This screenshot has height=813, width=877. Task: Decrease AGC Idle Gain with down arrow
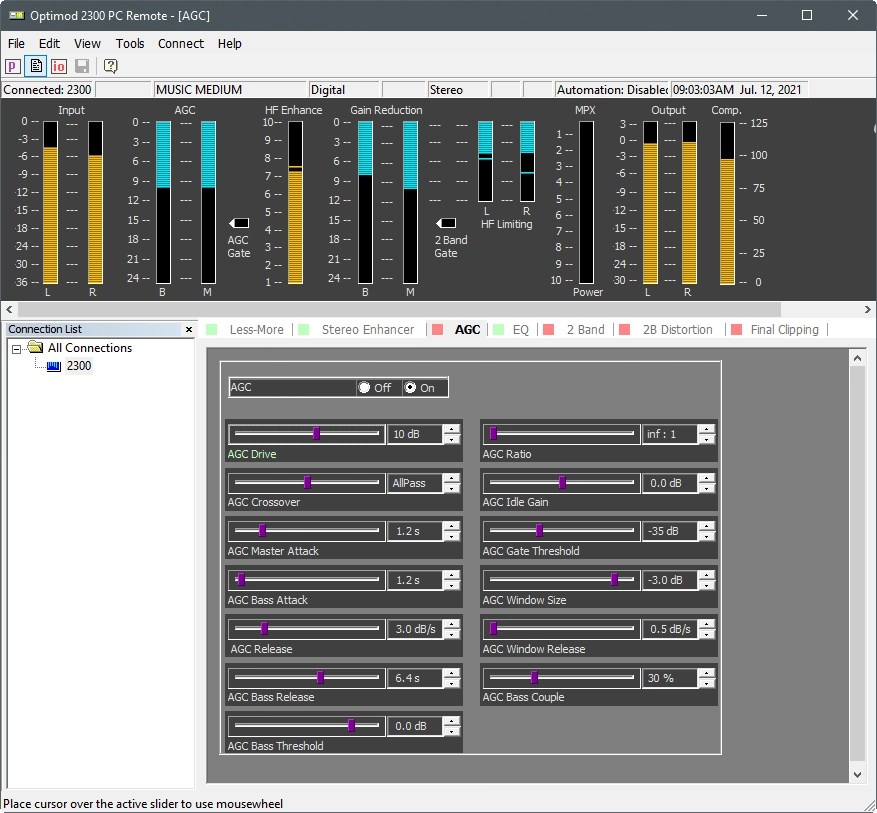pos(707,488)
